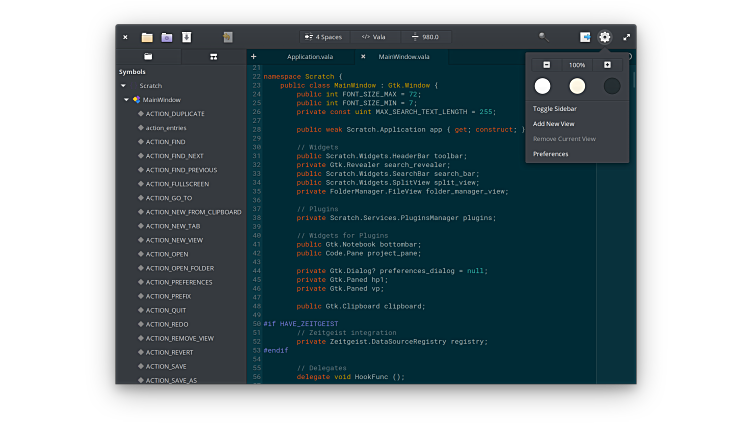Collapse the MainWindow symbol node
The width and height of the screenshot is (752, 423).
pyautogui.click(x=127, y=100)
